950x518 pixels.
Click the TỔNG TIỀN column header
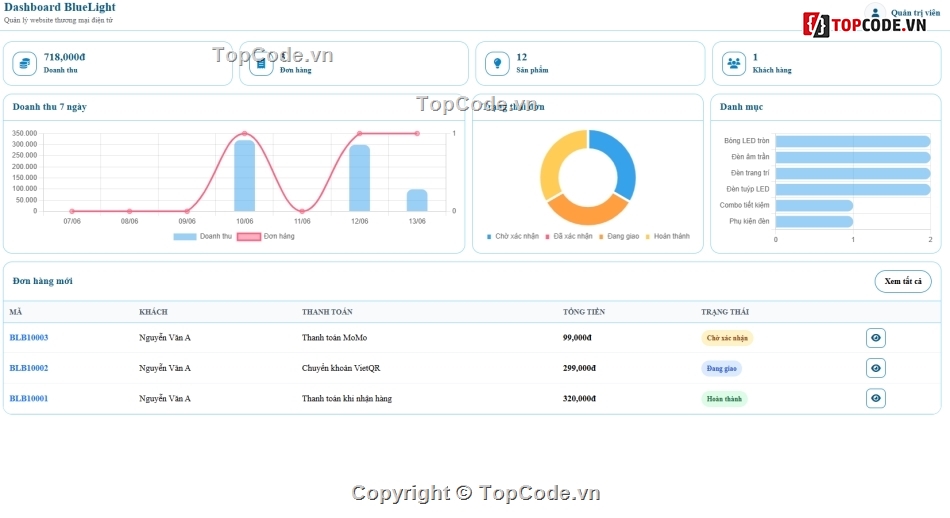pos(584,312)
